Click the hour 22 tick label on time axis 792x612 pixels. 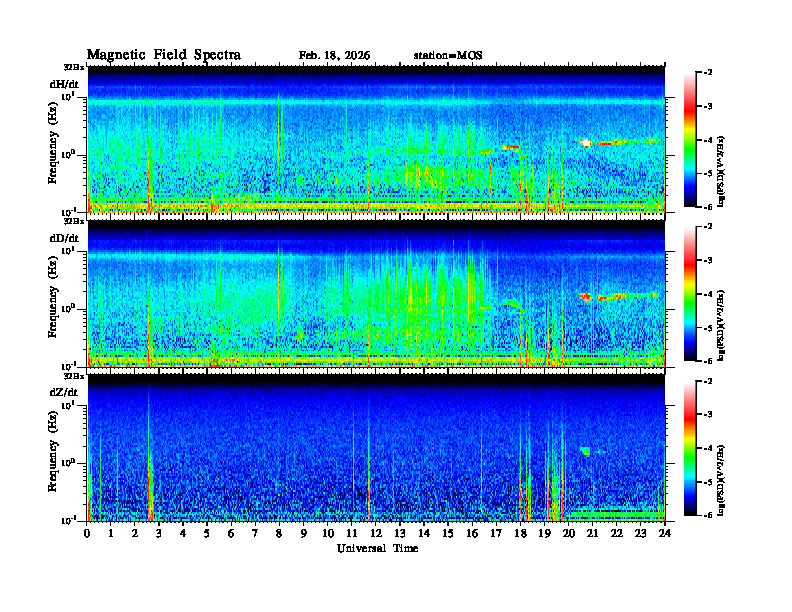click(x=616, y=533)
